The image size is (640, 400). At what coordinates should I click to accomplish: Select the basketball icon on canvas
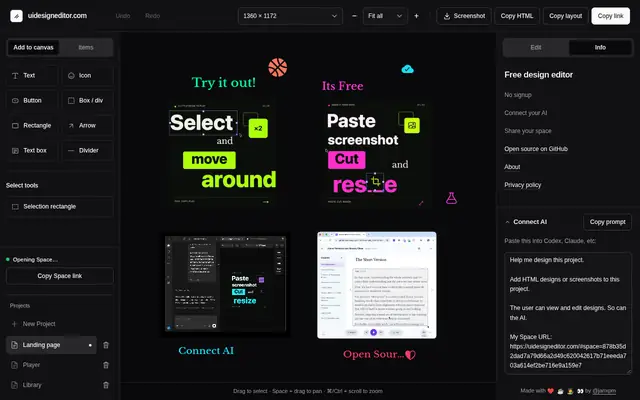[278, 67]
